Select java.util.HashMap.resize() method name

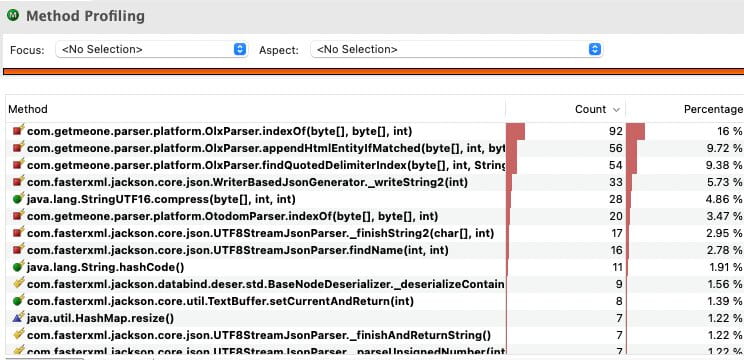coord(100,318)
